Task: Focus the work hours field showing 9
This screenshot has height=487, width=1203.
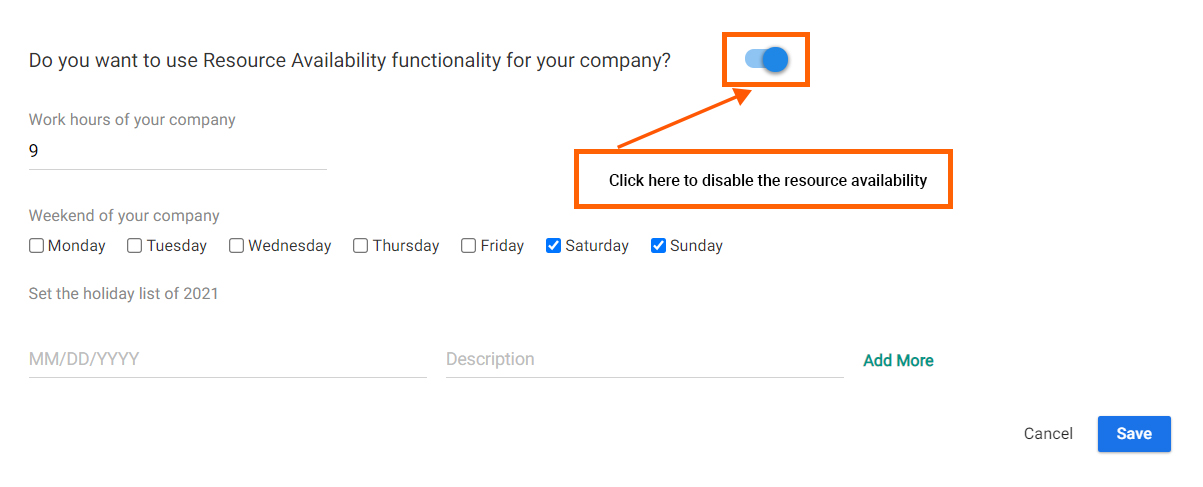Action: tap(178, 152)
